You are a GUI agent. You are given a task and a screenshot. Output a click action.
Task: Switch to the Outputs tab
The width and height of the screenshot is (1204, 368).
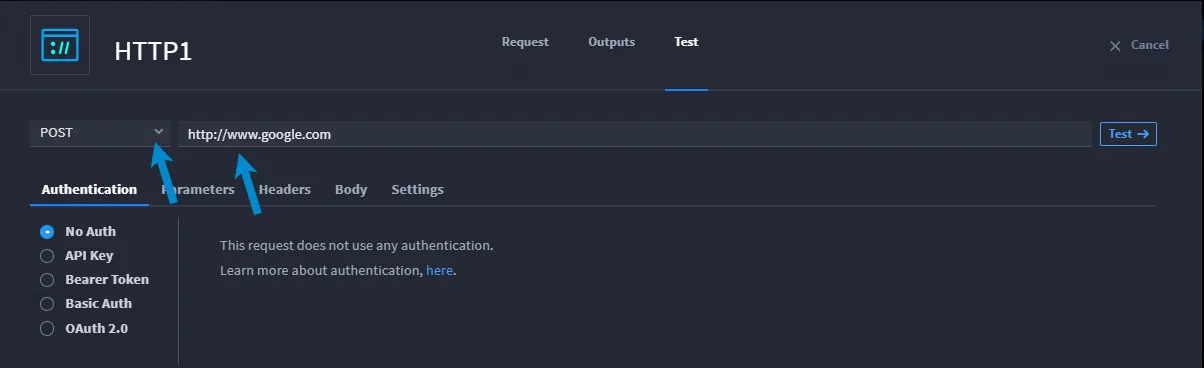(x=611, y=42)
